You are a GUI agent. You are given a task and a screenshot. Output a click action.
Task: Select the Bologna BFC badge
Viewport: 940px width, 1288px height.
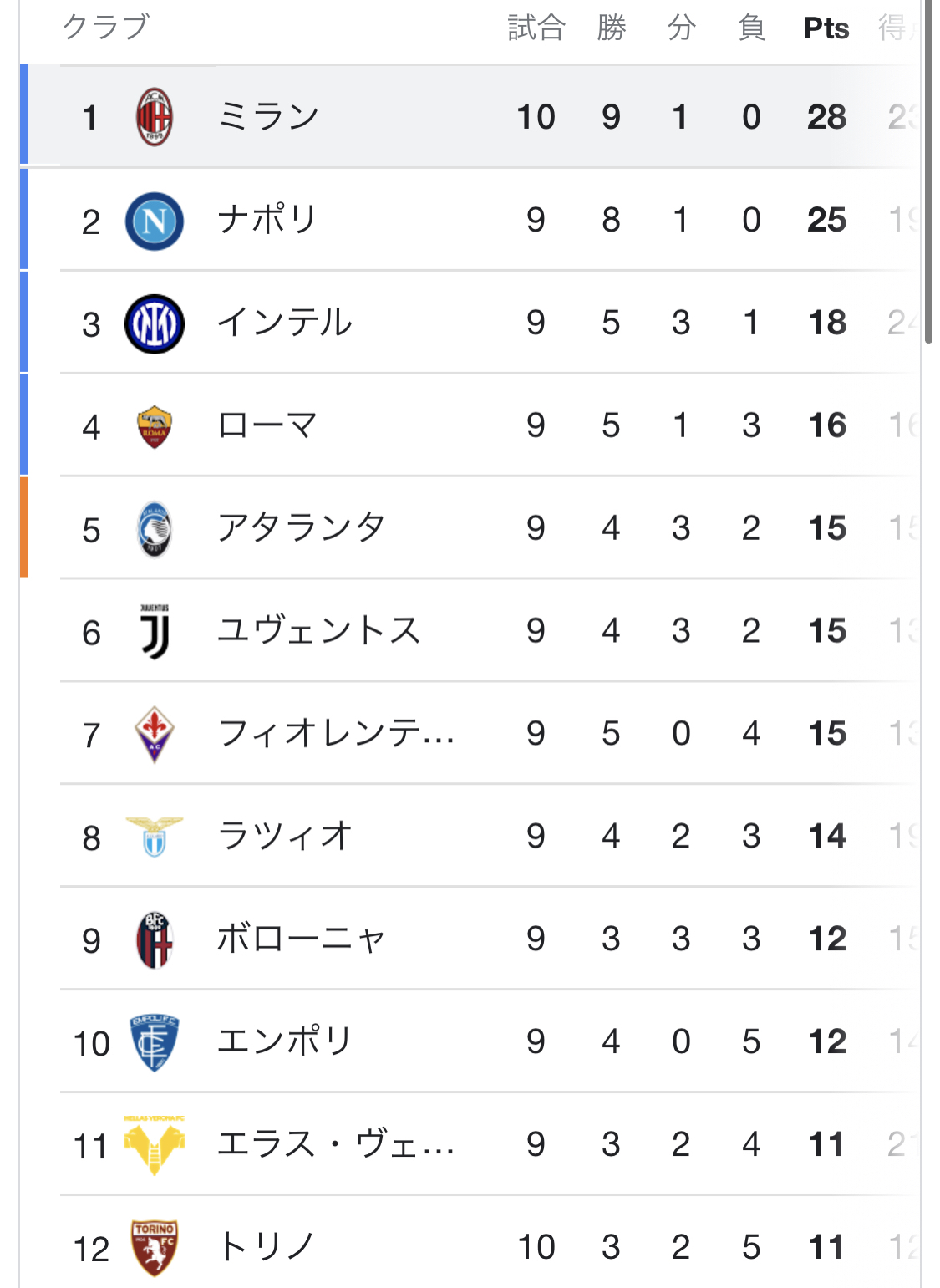click(154, 939)
